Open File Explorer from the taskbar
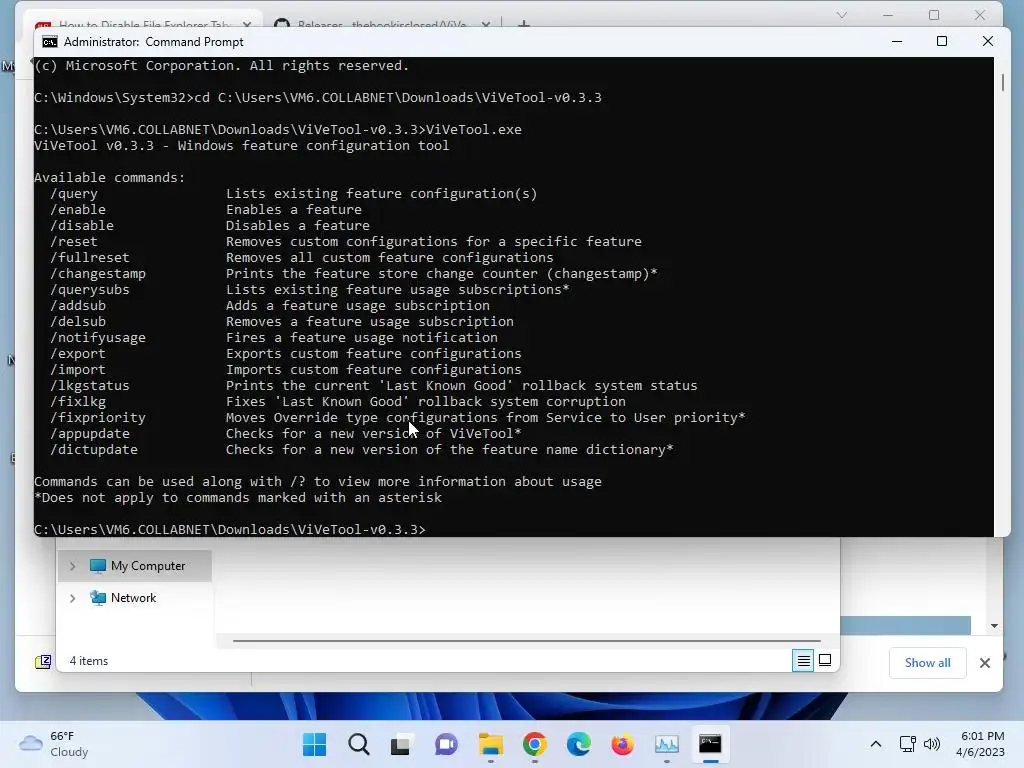Image resolution: width=1024 pixels, height=768 pixels. 490,744
